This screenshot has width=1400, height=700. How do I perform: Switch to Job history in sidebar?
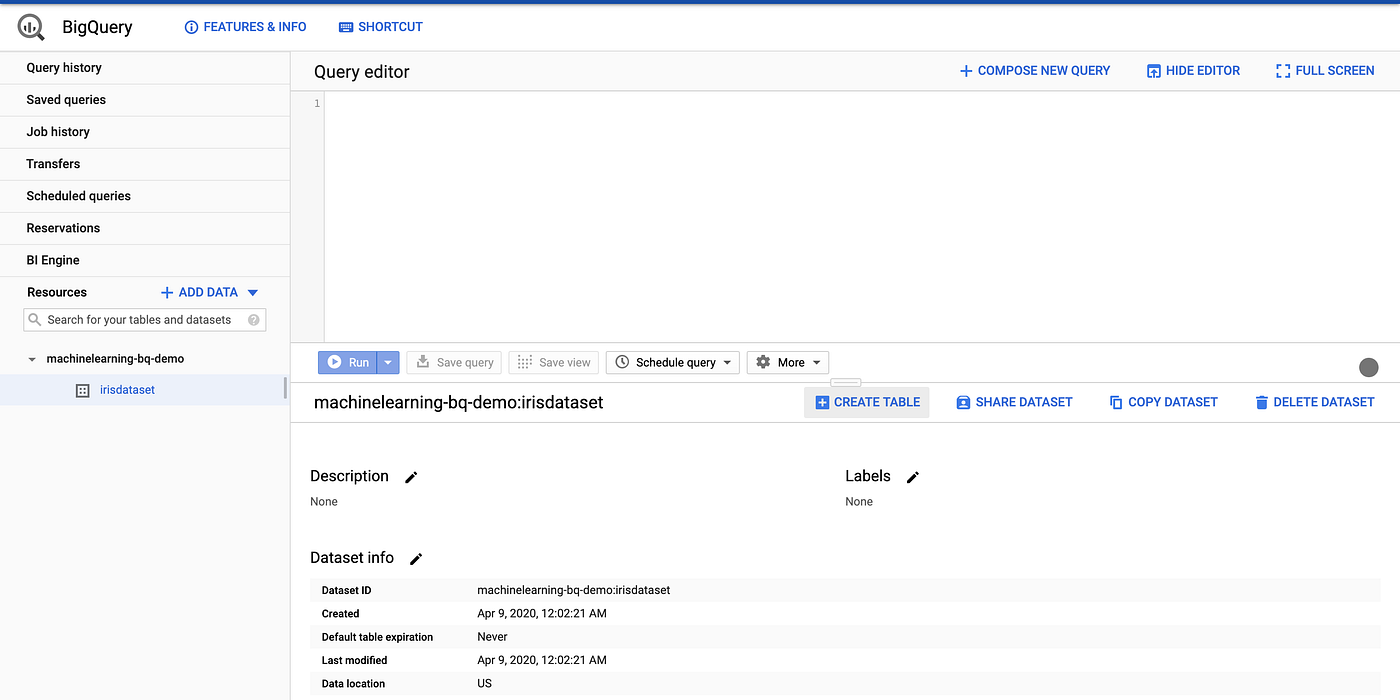point(57,131)
